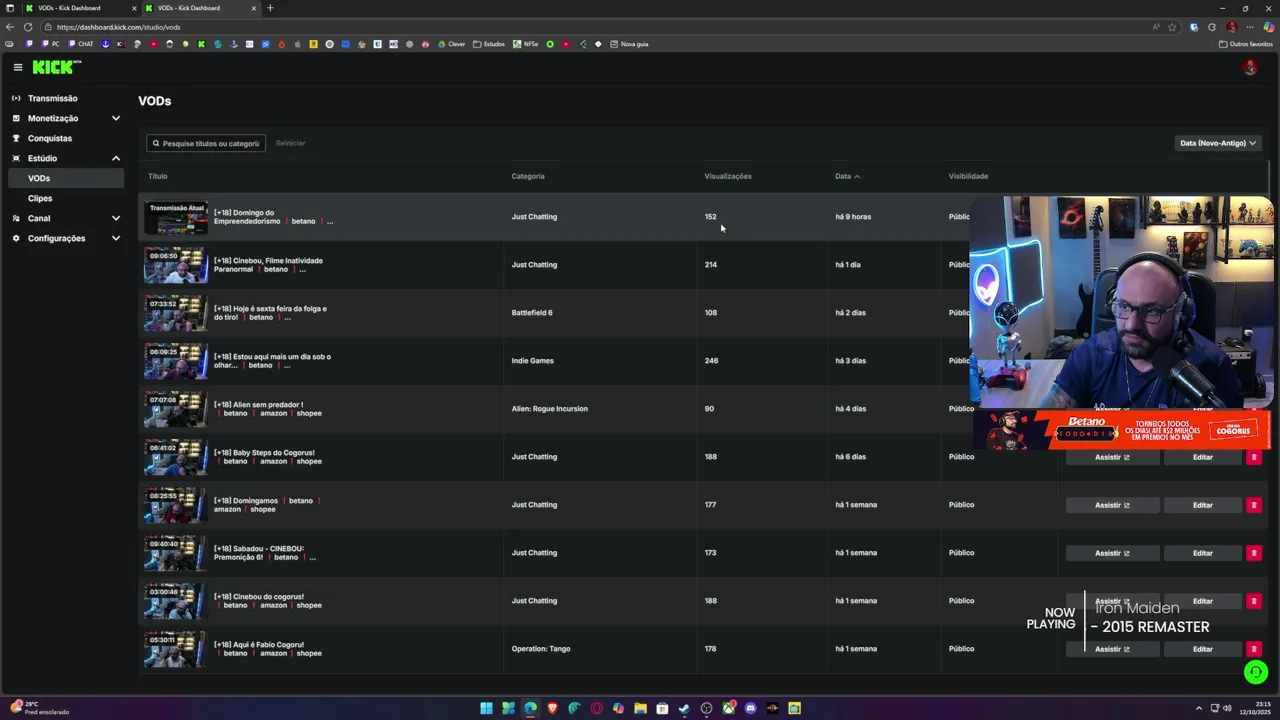Open the Data (Novo-Antigo) sort dropdown
Image resolution: width=1280 pixels, height=720 pixels.
coord(1218,143)
